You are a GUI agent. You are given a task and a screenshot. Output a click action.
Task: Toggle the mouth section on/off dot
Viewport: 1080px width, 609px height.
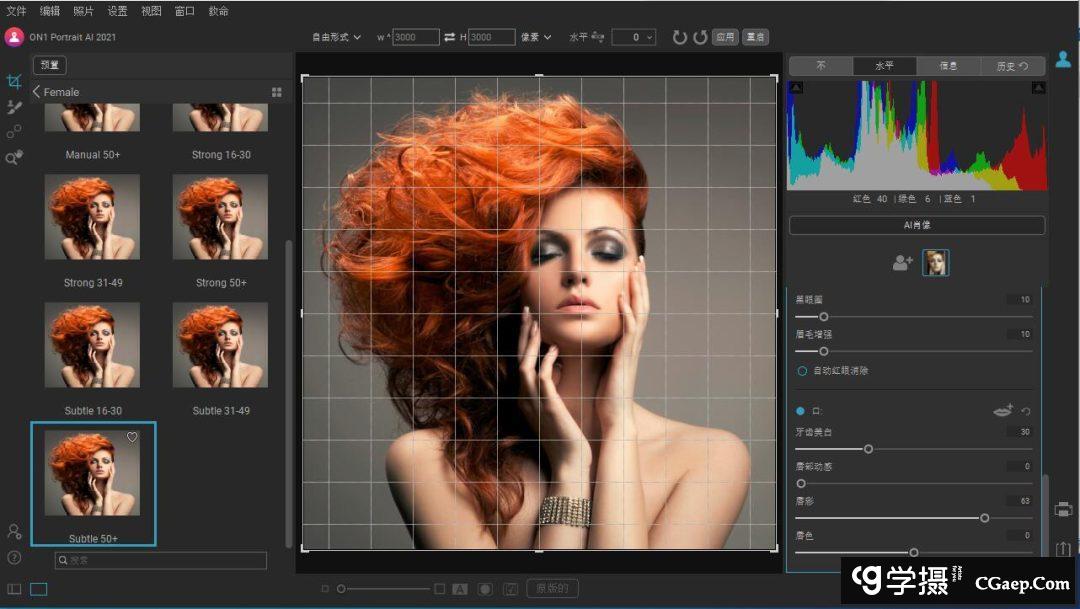click(800, 411)
